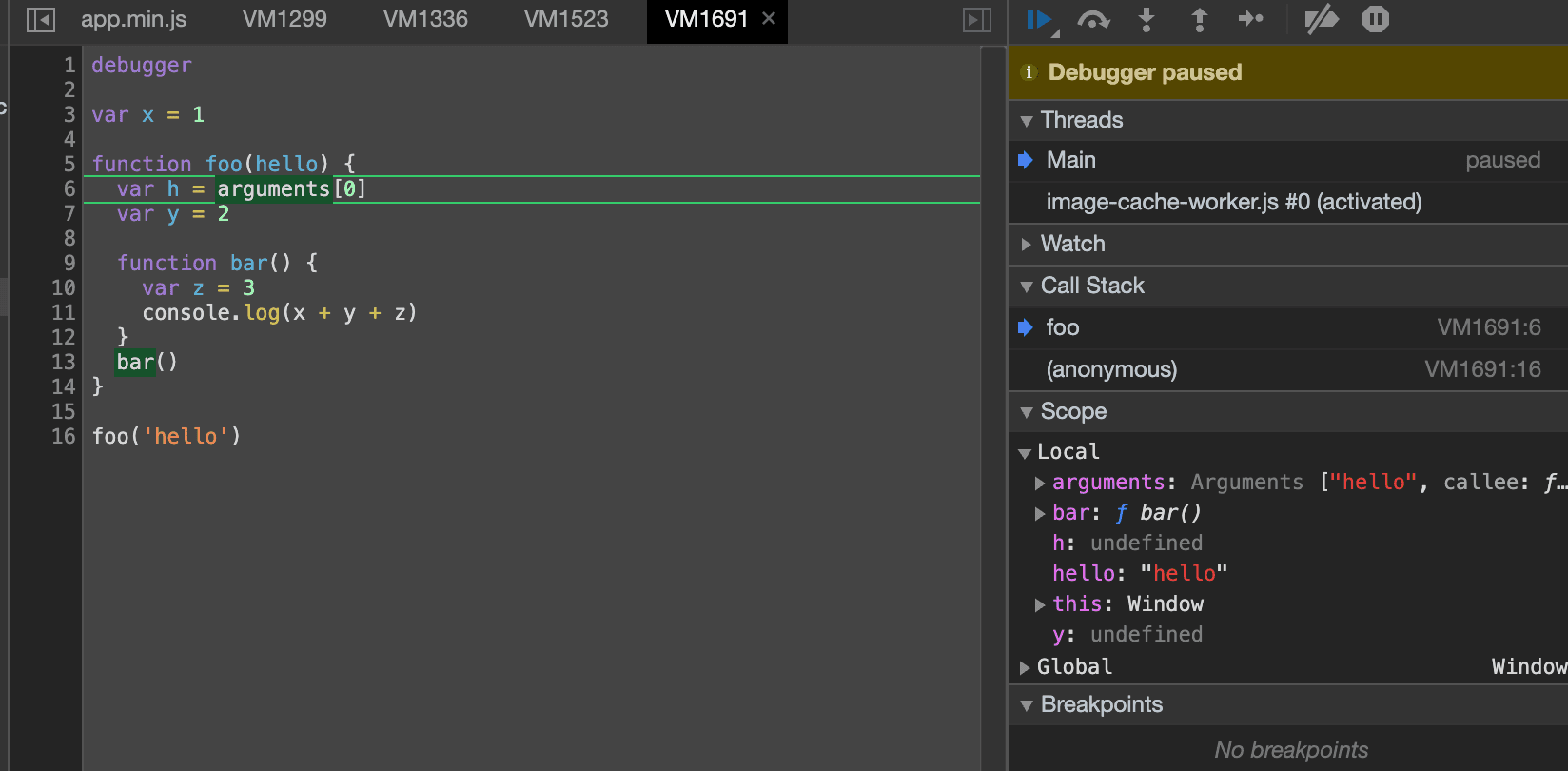Select the (anonymous) call stack frame

click(1111, 369)
